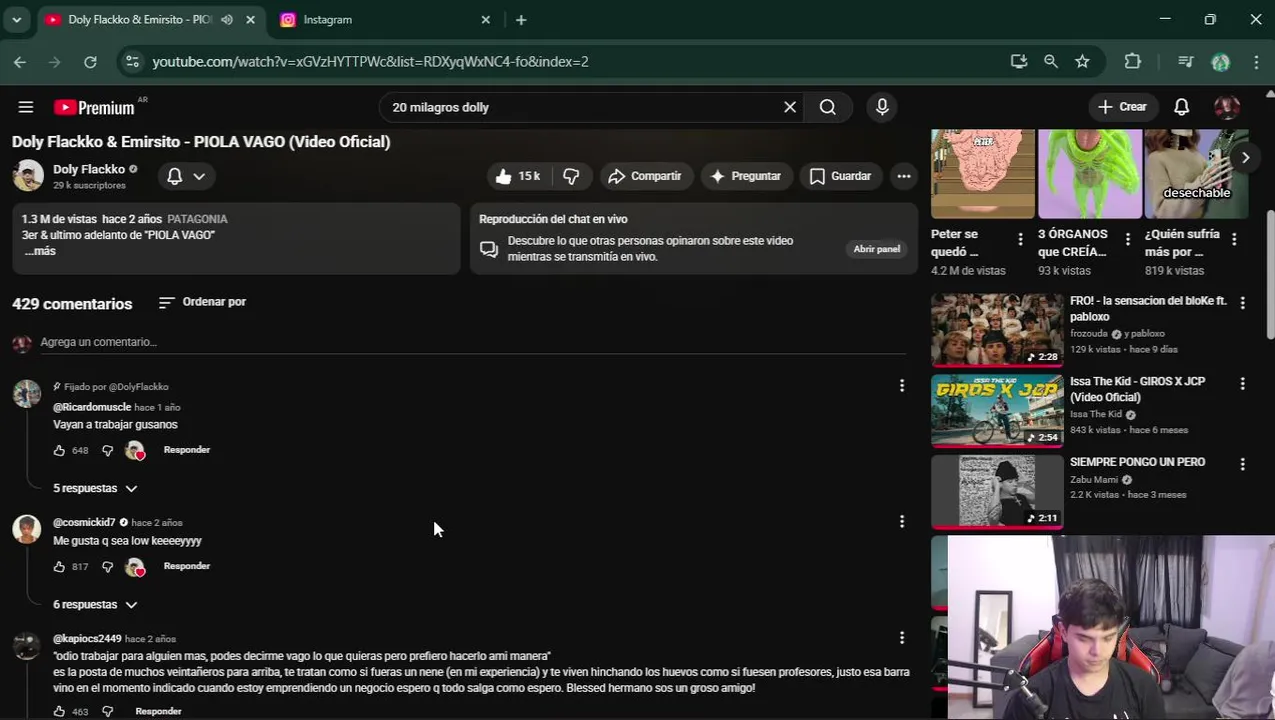Open Chrome media controls icon
The width and height of the screenshot is (1275, 720).
point(1186,62)
